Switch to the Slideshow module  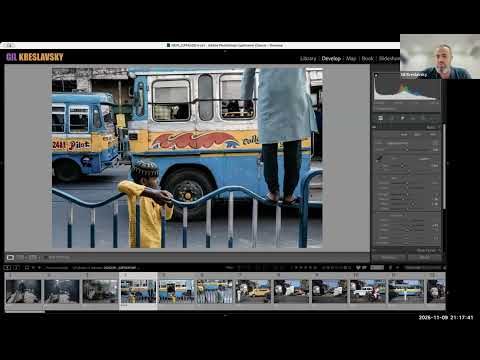(389, 59)
